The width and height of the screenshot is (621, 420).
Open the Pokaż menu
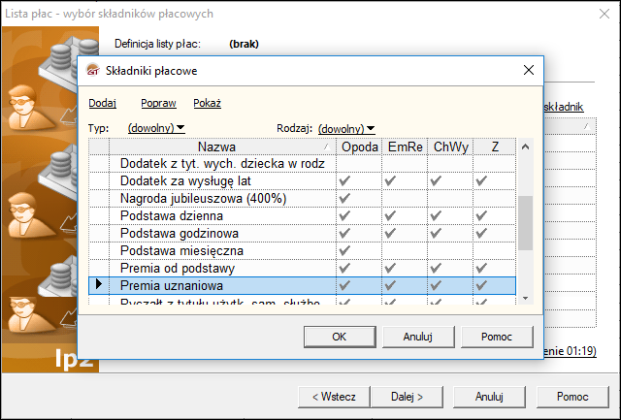point(207,103)
